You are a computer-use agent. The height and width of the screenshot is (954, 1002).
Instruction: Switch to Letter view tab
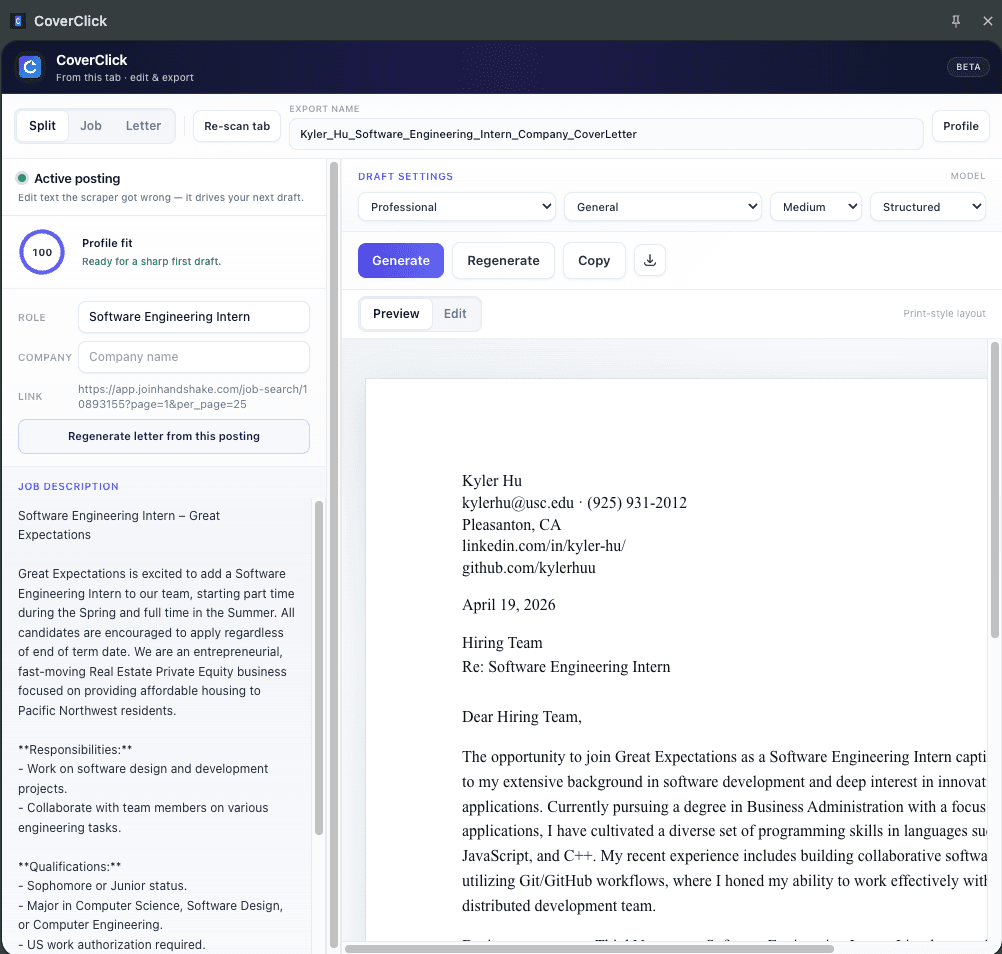[x=143, y=126]
